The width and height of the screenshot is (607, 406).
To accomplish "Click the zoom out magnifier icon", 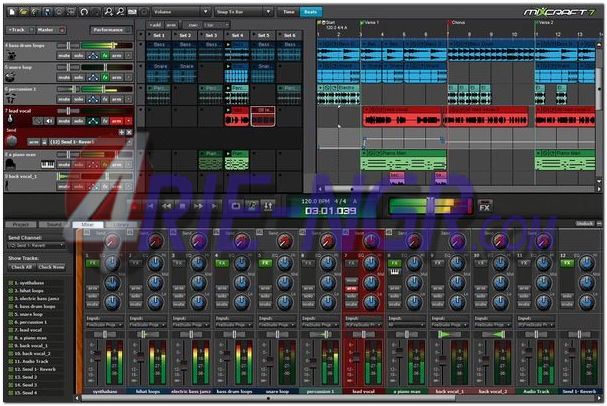I will click(x=120, y=12).
